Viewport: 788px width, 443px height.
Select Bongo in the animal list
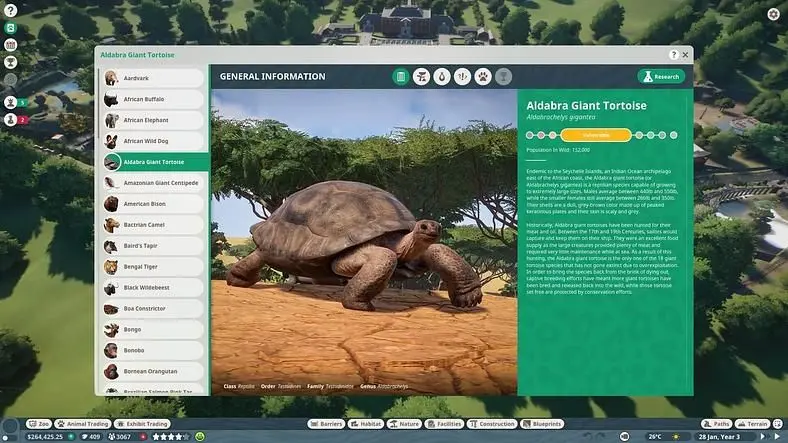tap(154, 329)
